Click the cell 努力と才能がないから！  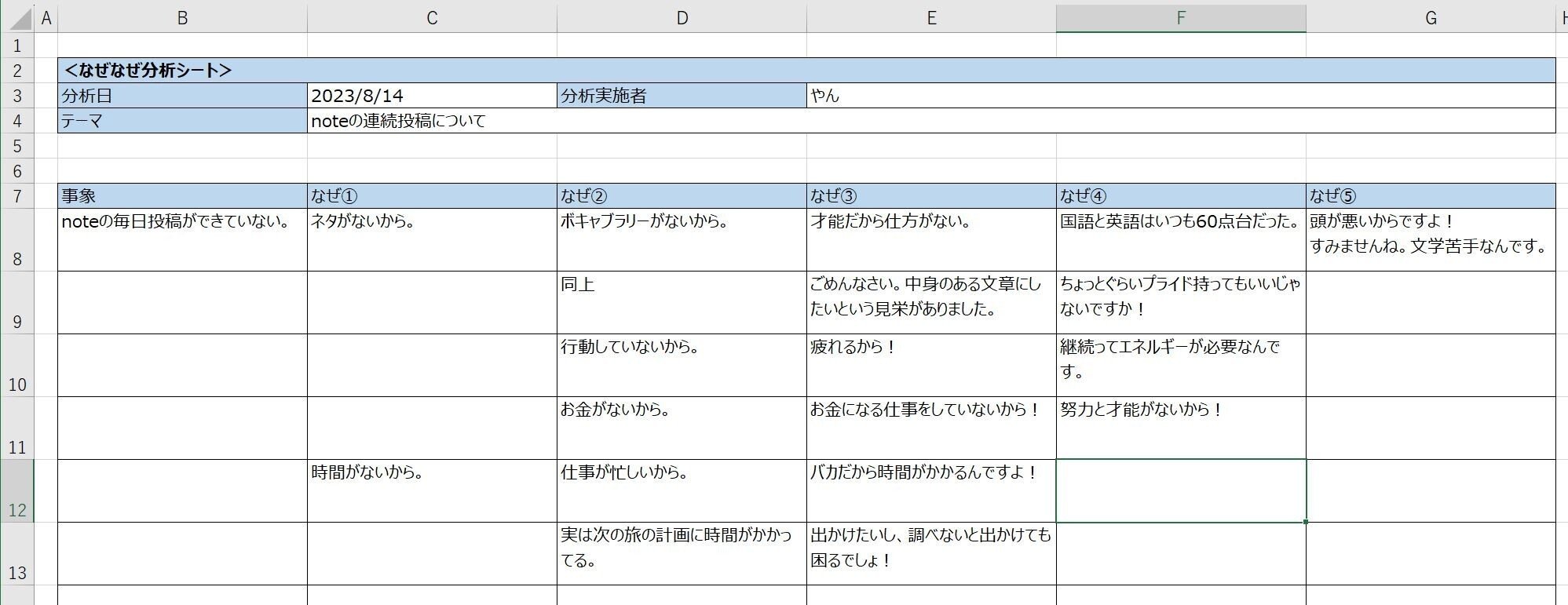[x=1181, y=428]
